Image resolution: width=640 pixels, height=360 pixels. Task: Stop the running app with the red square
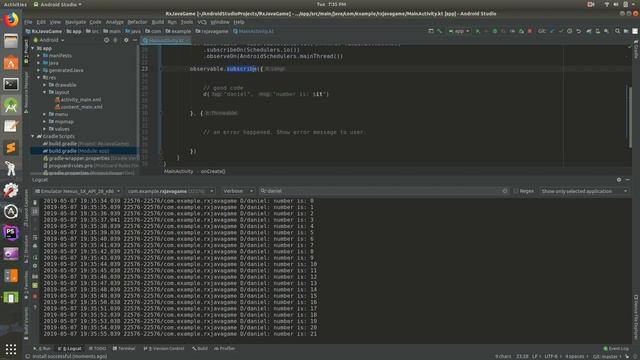pyautogui.click(x=530, y=31)
